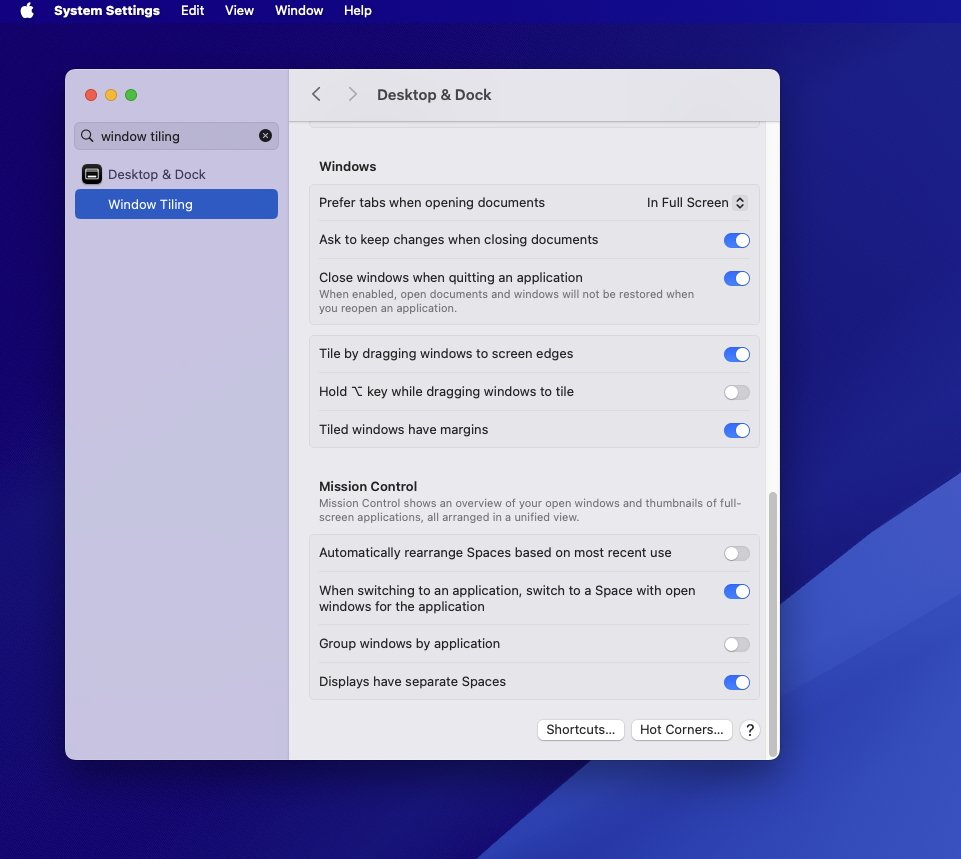
Task: Close the System Settings window
Action: [91, 95]
